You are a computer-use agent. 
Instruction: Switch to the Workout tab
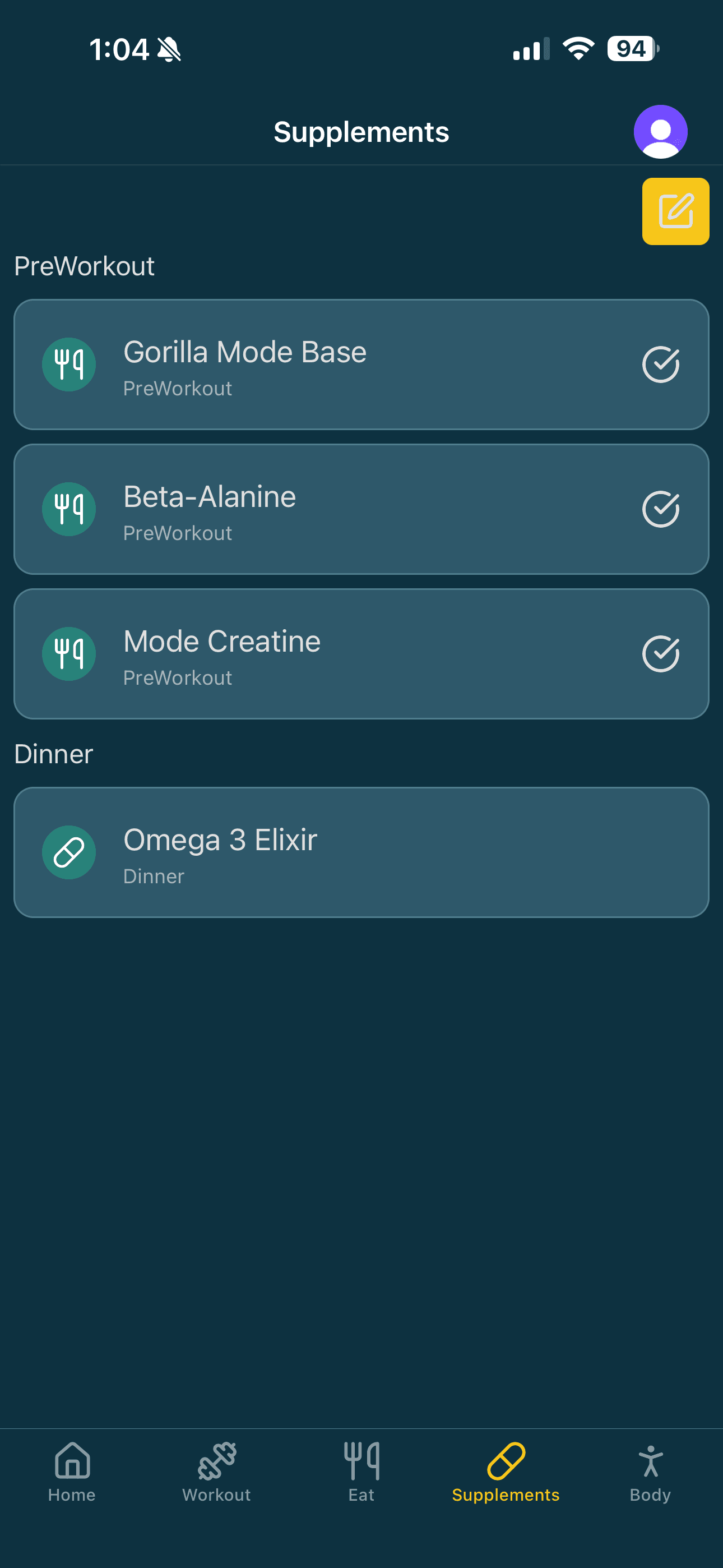point(217,1472)
